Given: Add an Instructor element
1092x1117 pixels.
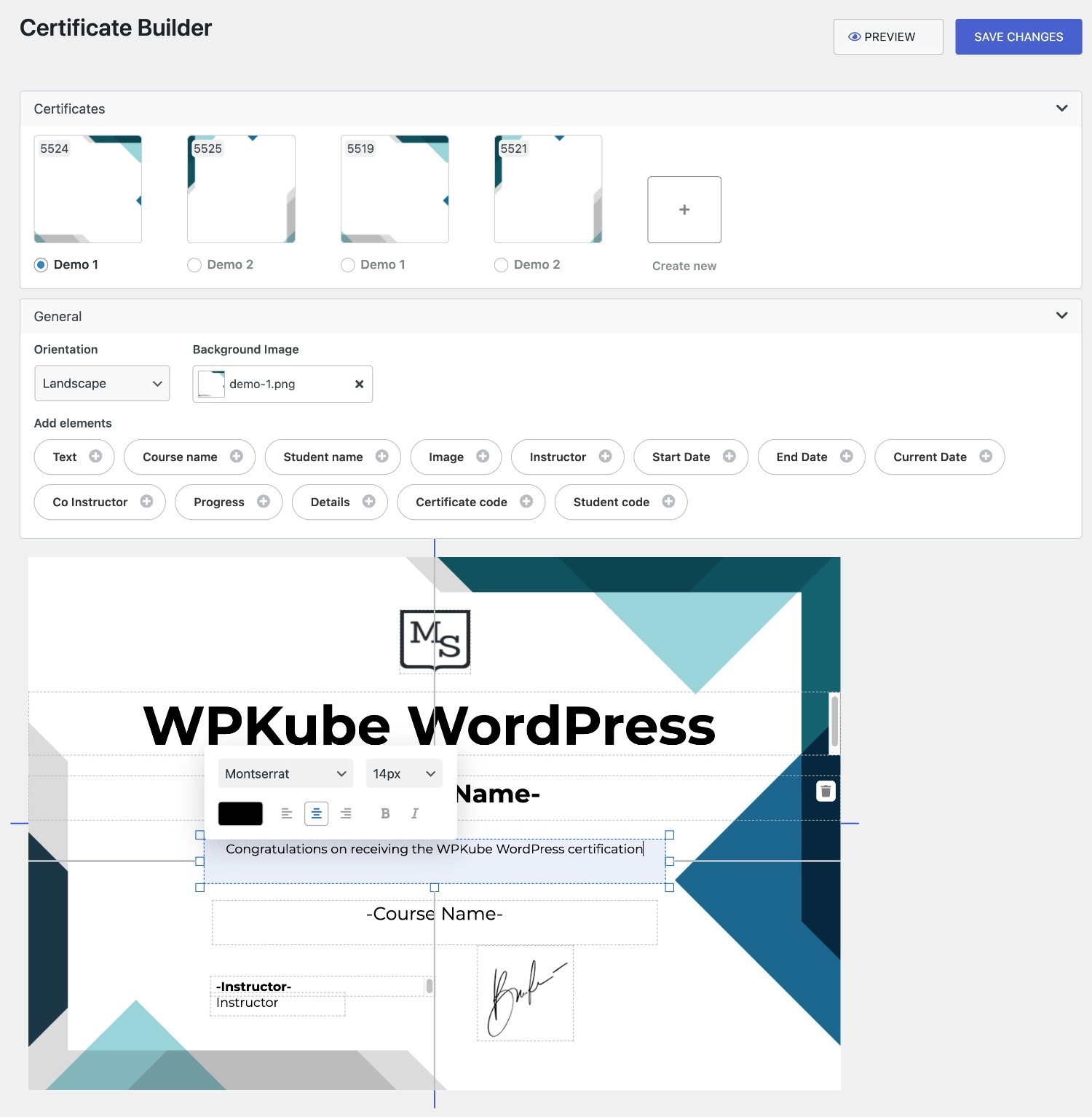Looking at the screenshot, I should tap(568, 457).
